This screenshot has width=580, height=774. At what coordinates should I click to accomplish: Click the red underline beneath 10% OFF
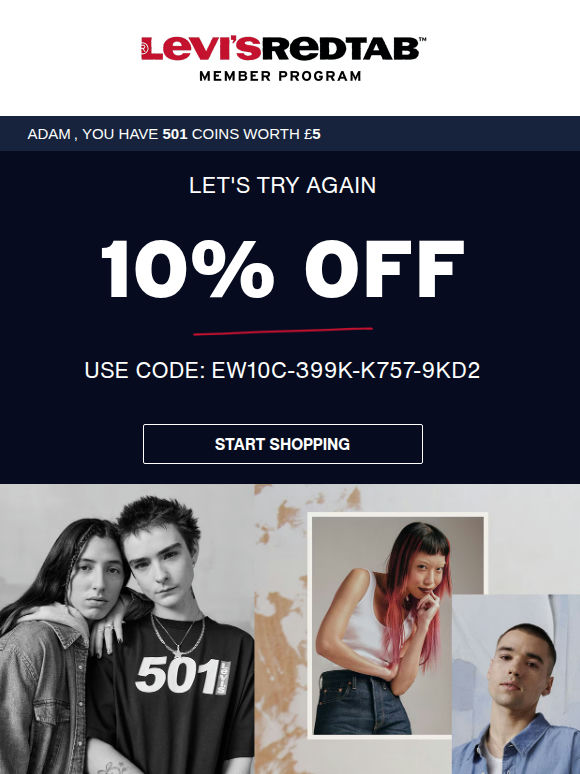point(283,331)
